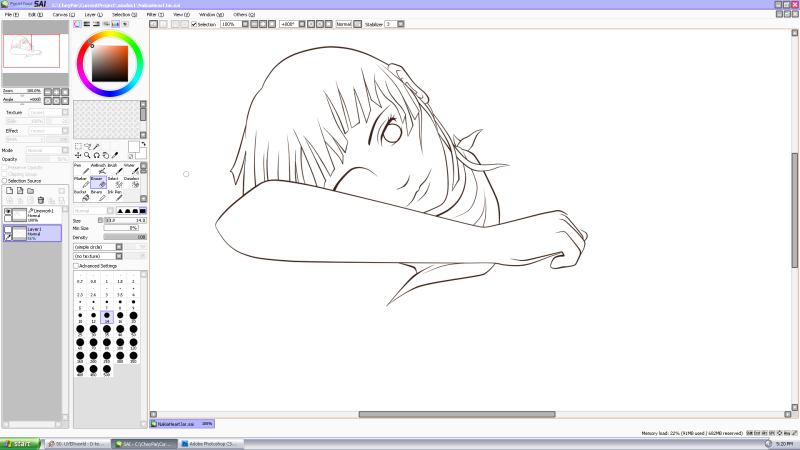Open the brush shape (simple circle) dropdown
Viewport: 800px width, 450px height.
click(109, 247)
